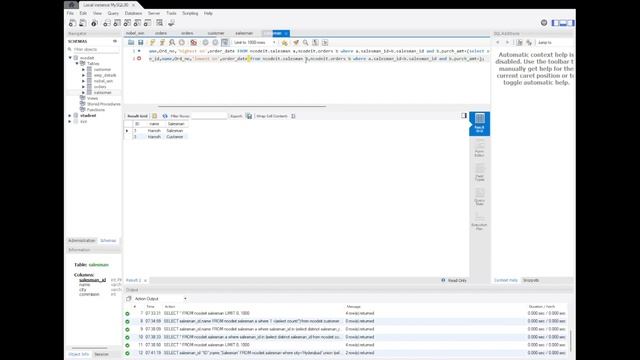The height and width of the screenshot is (360, 640).
Task: Toggle stop-on-error for script execution
Action: pyautogui.click(x=193, y=42)
